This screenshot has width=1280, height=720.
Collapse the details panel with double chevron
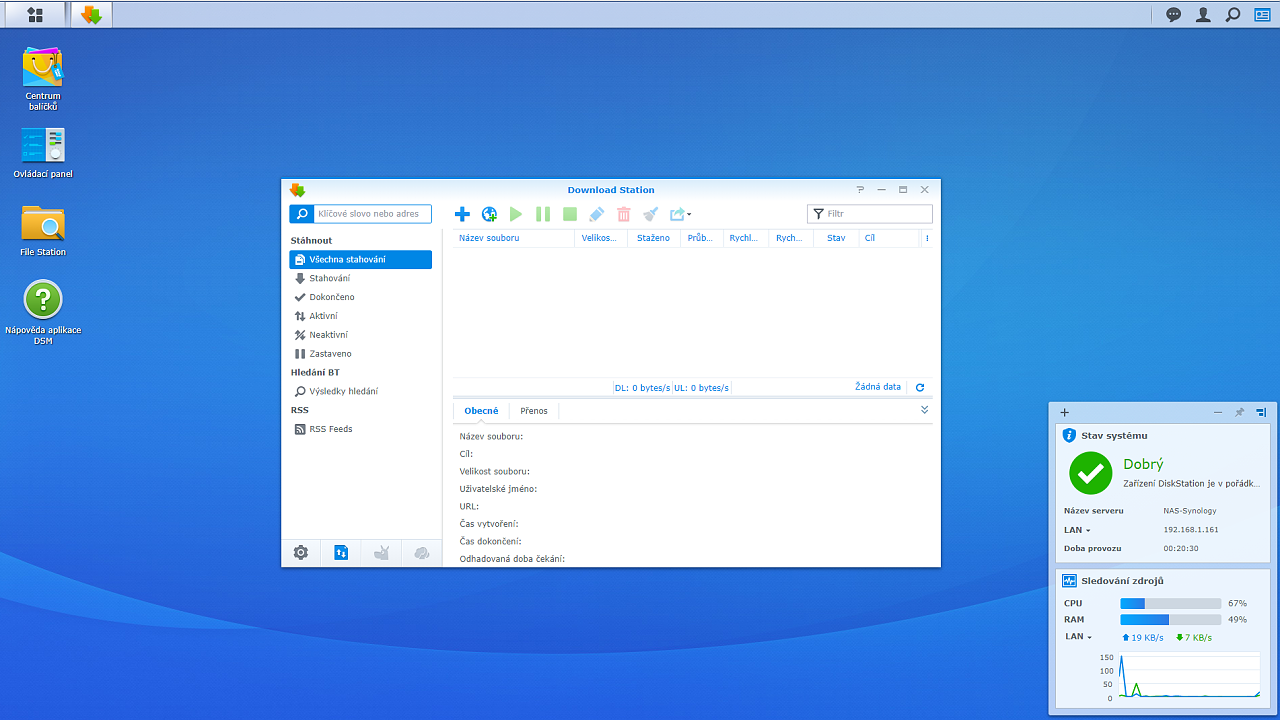pos(924,410)
